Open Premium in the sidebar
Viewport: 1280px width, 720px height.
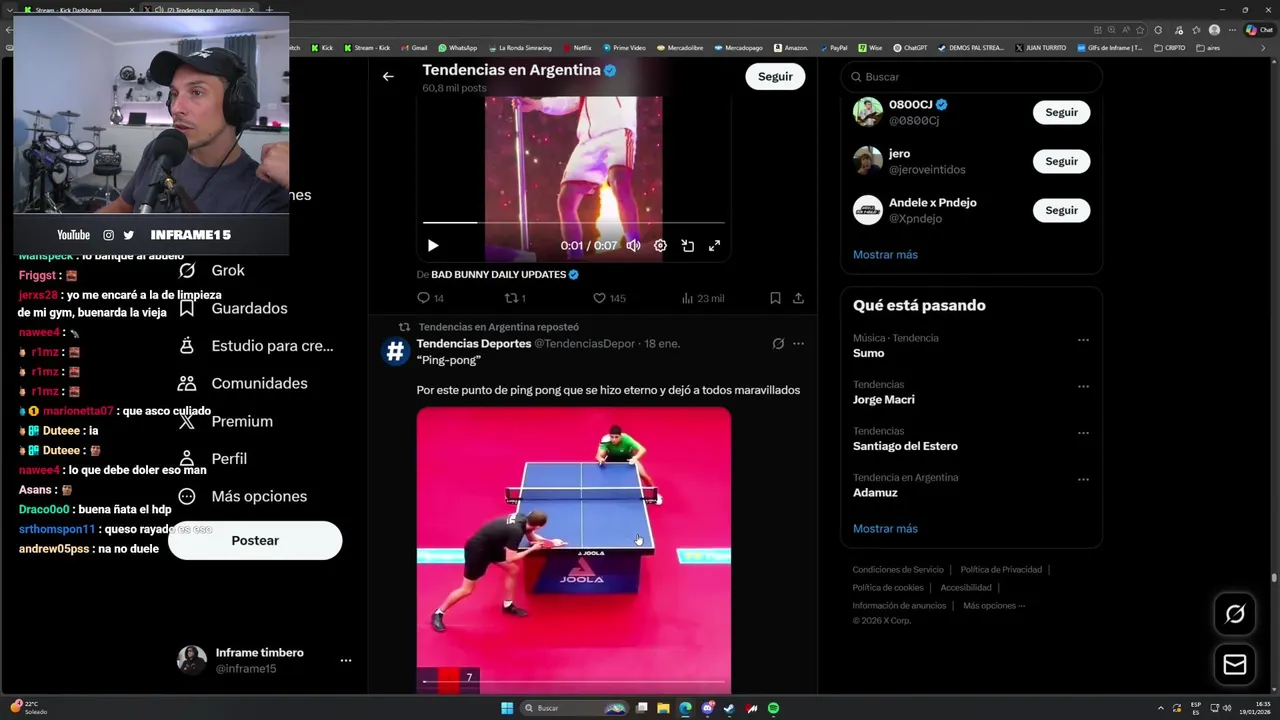tap(225, 421)
